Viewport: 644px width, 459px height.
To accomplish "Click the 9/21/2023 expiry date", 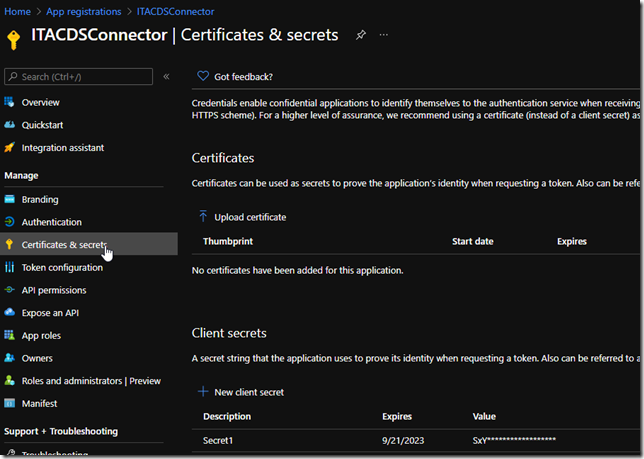I will click(x=403, y=441).
